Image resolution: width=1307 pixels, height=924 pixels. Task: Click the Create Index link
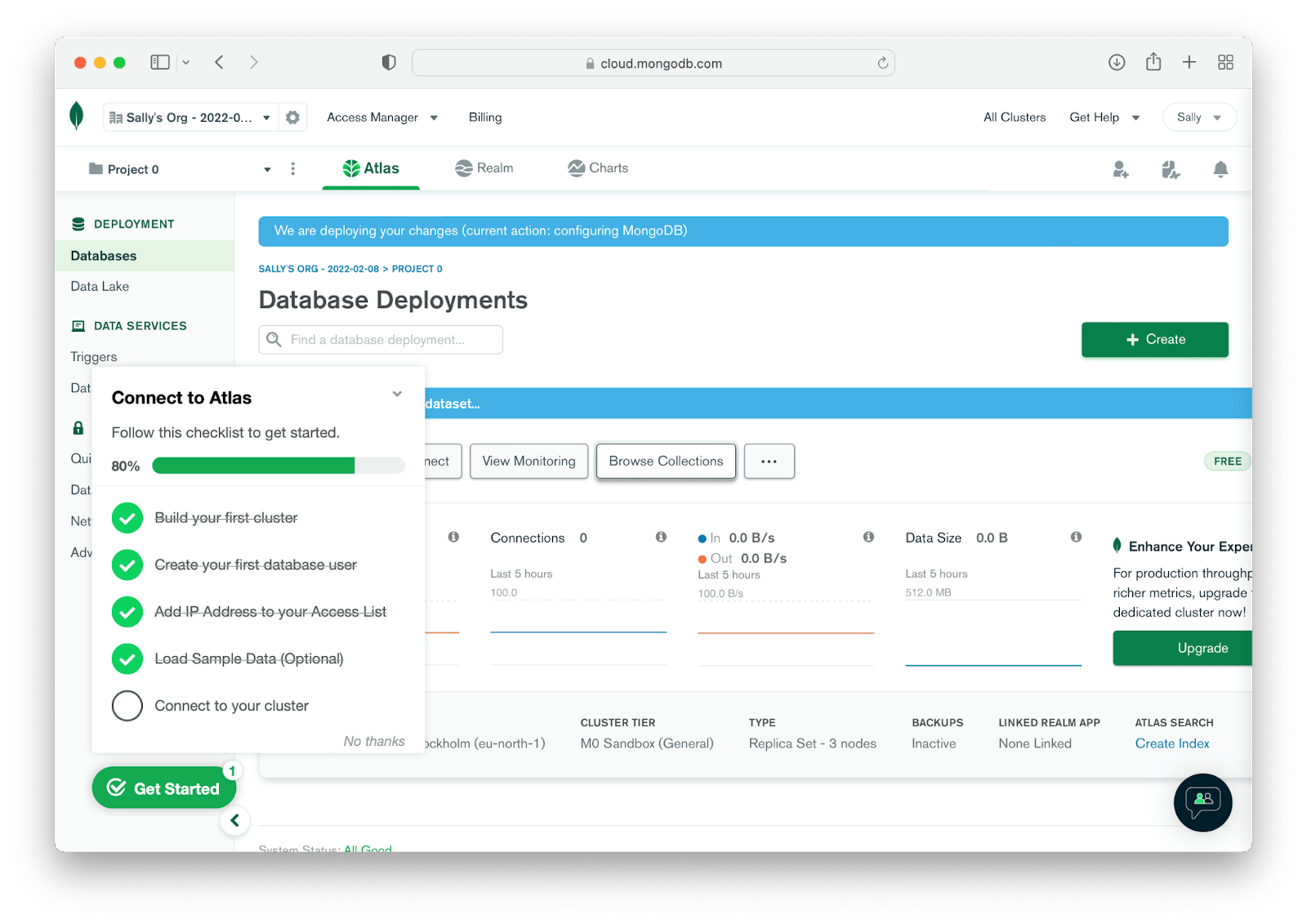[1171, 743]
